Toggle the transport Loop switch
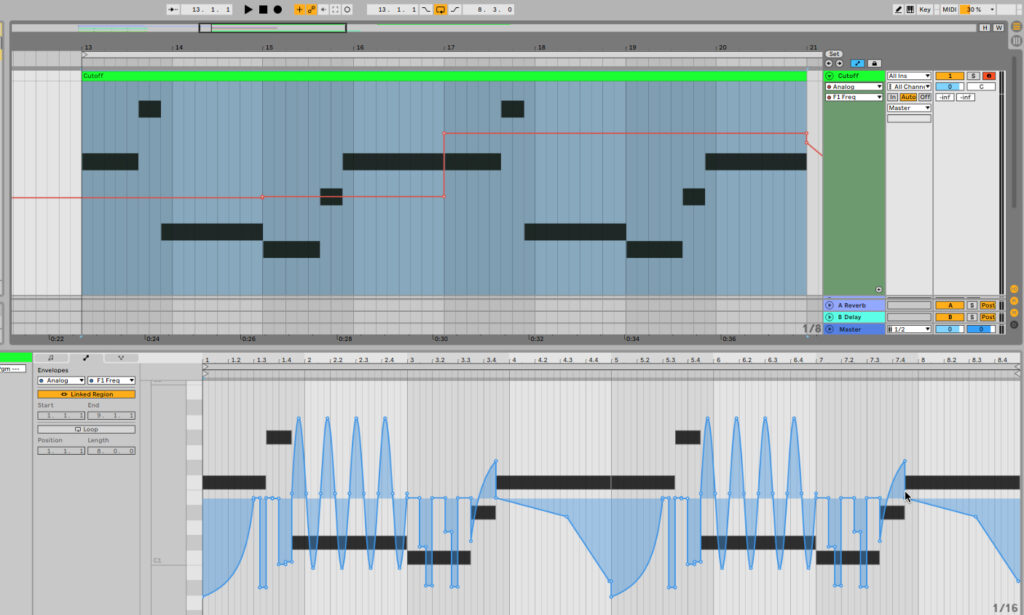1024x615 pixels. tap(440, 9)
